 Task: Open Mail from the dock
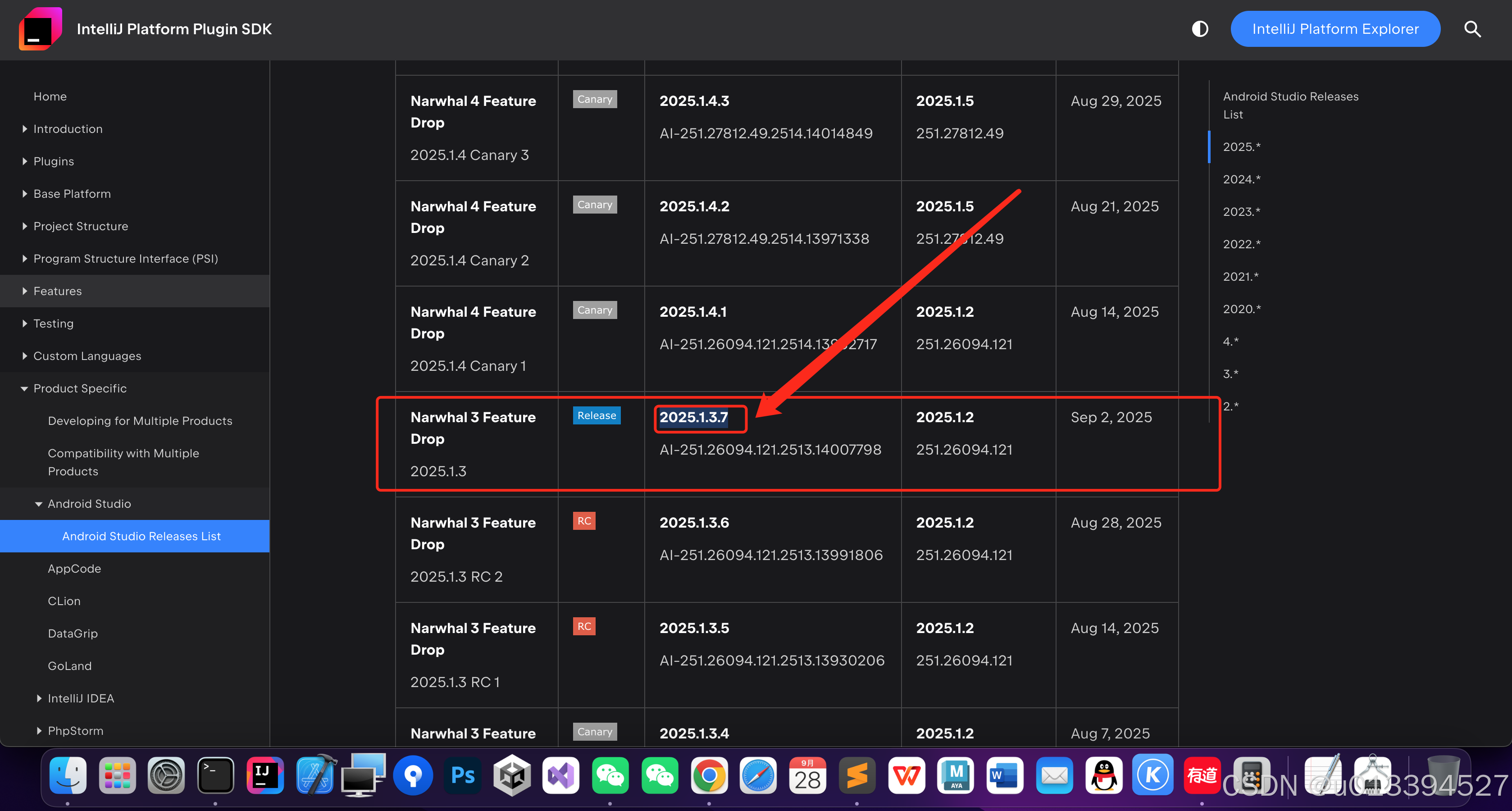[1054, 775]
